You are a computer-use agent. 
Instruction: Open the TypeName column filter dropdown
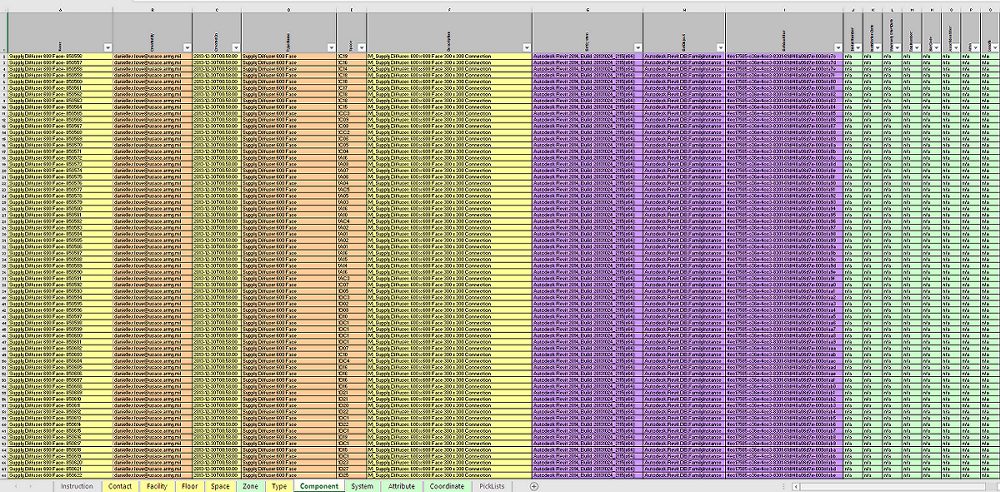[329, 47]
